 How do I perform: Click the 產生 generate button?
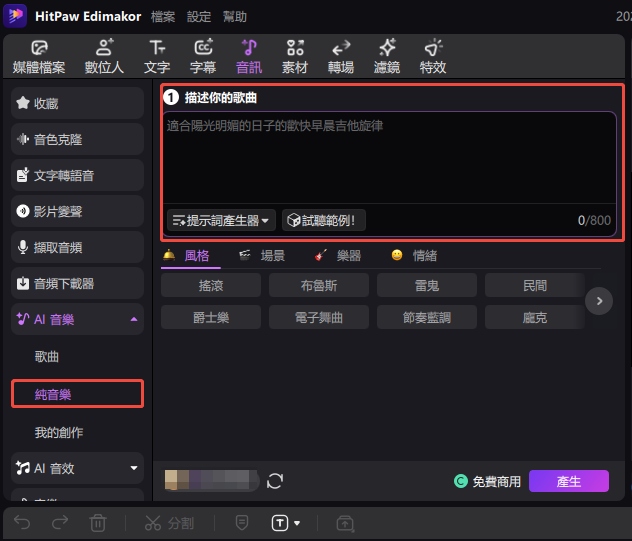coord(569,481)
